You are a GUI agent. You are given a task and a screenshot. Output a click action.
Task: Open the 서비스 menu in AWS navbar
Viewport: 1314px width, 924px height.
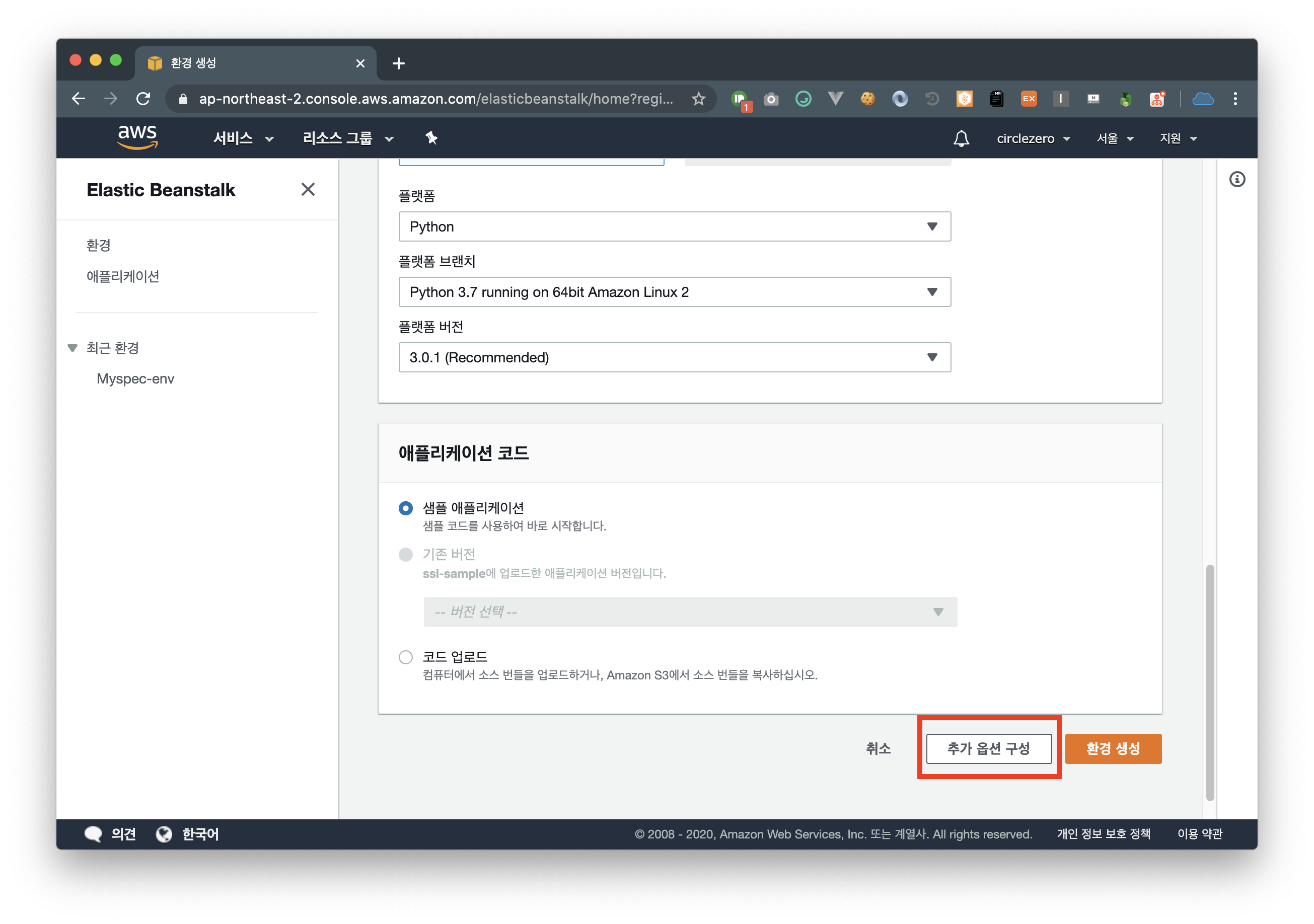click(243, 138)
